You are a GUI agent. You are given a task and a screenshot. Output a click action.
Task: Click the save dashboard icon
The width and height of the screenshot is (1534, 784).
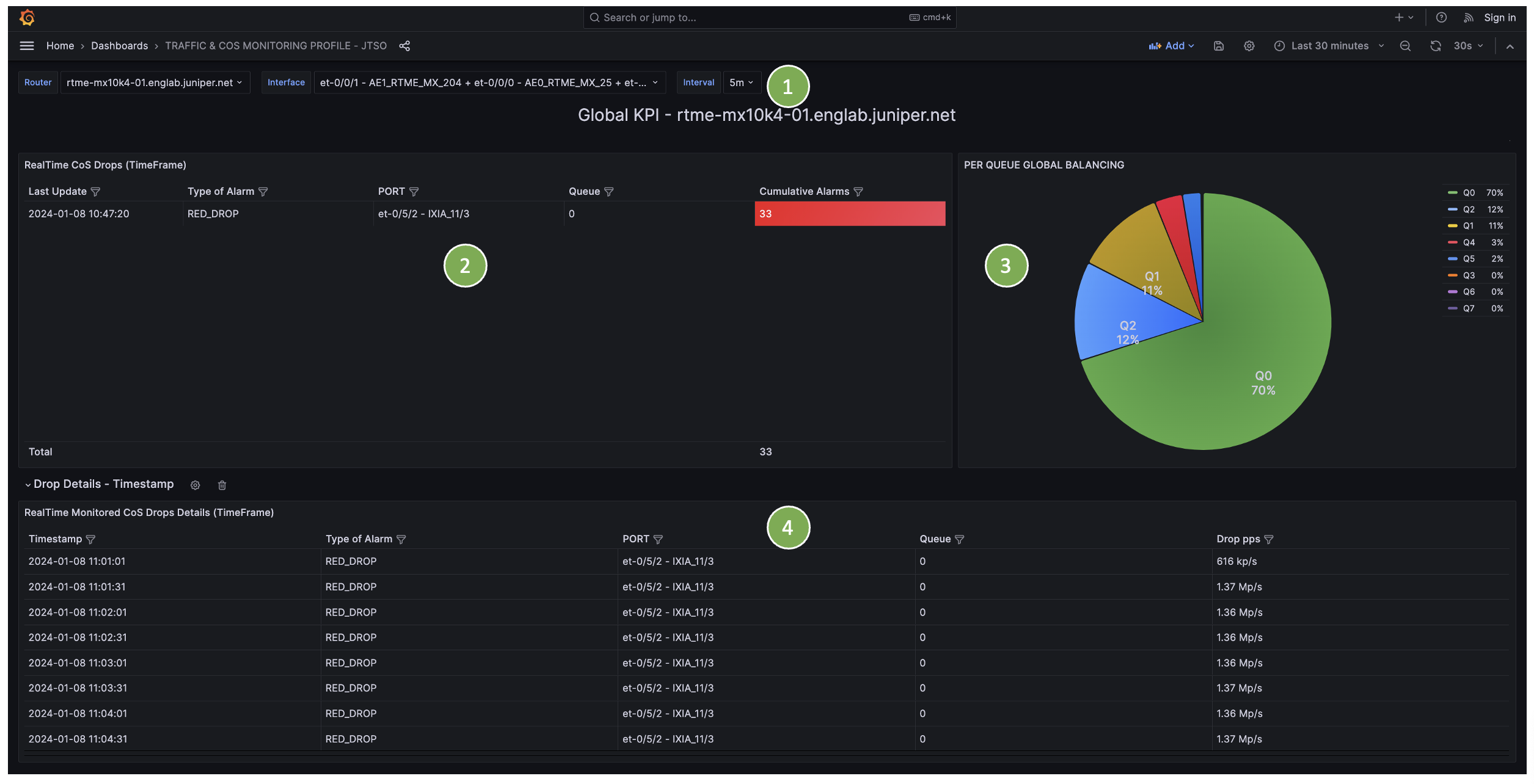click(x=1219, y=46)
